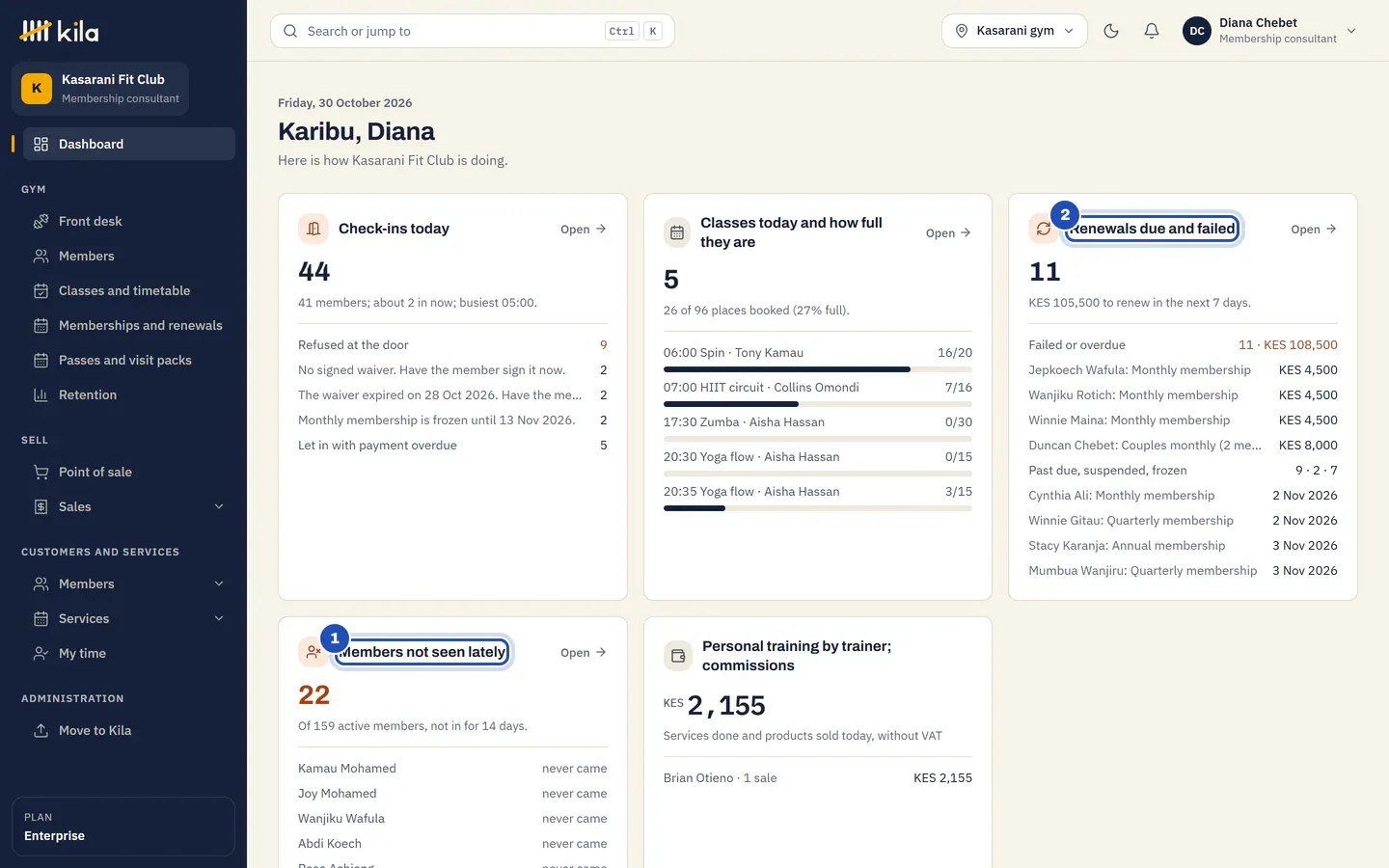1389x868 pixels.
Task: Open the Kasarani gym location dropdown
Action: coord(1014,31)
